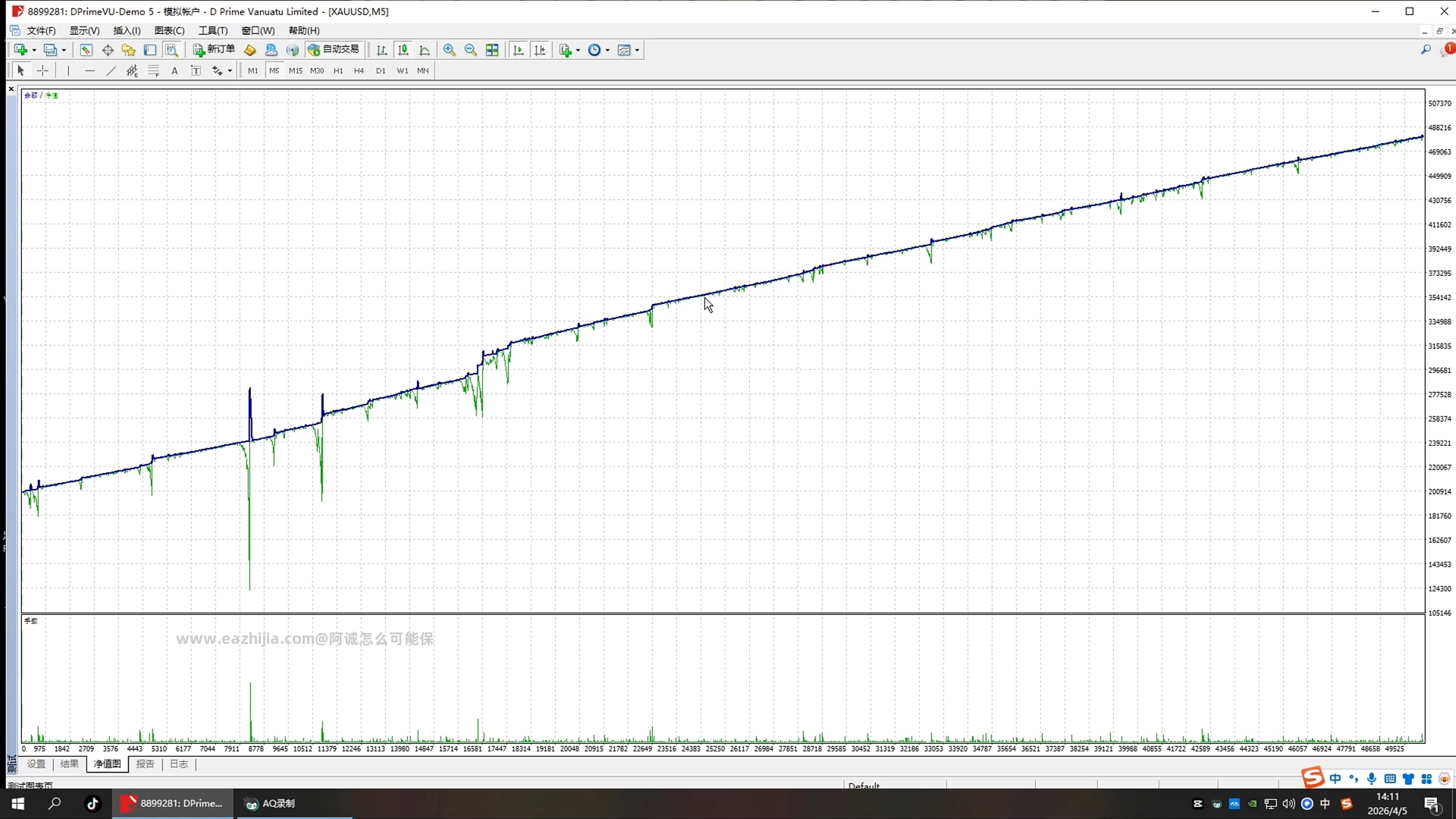Expand the Periods dropdown arrow
Image resolution: width=1456 pixels, height=819 pixels.
(607, 51)
